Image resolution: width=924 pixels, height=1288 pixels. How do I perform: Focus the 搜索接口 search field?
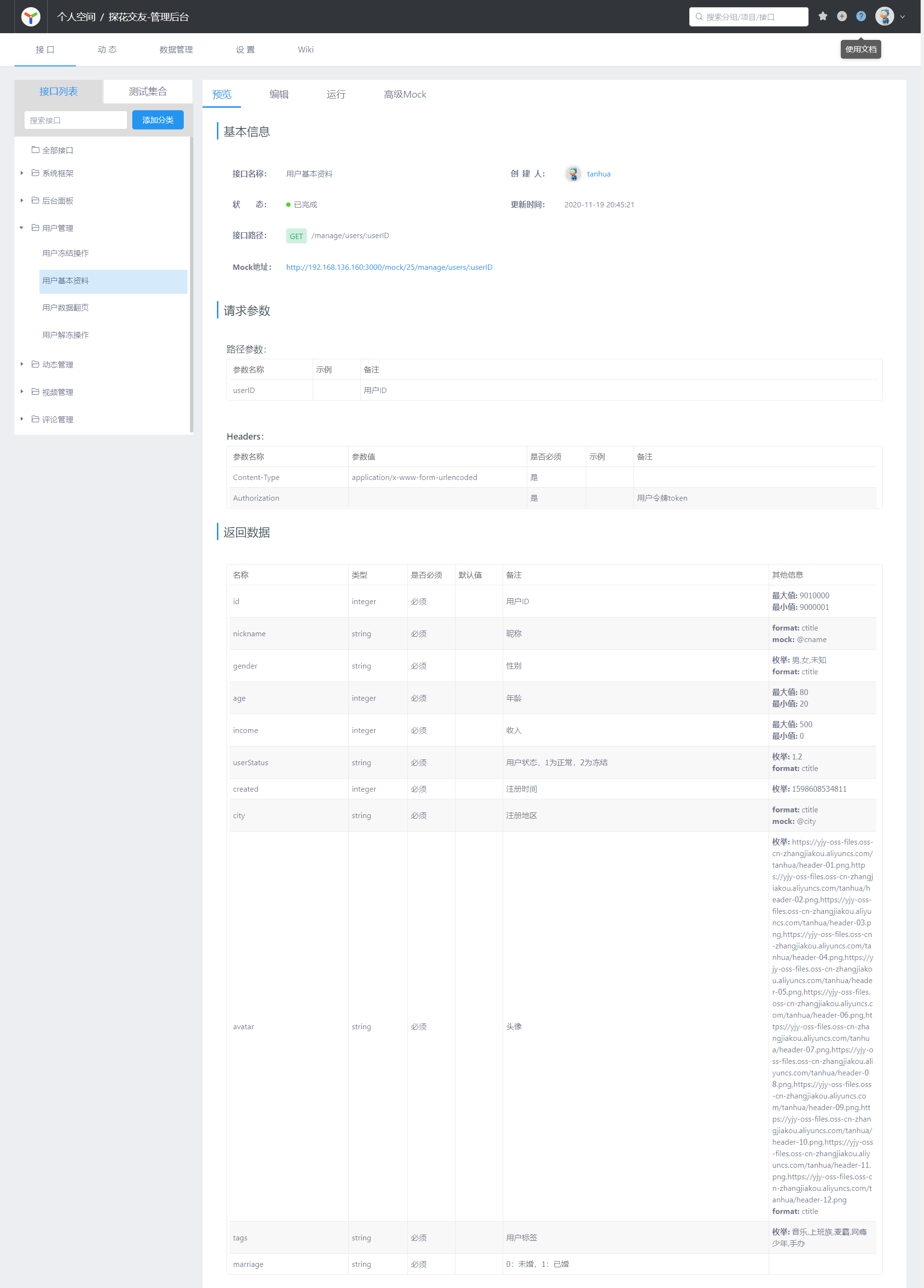tap(76, 120)
